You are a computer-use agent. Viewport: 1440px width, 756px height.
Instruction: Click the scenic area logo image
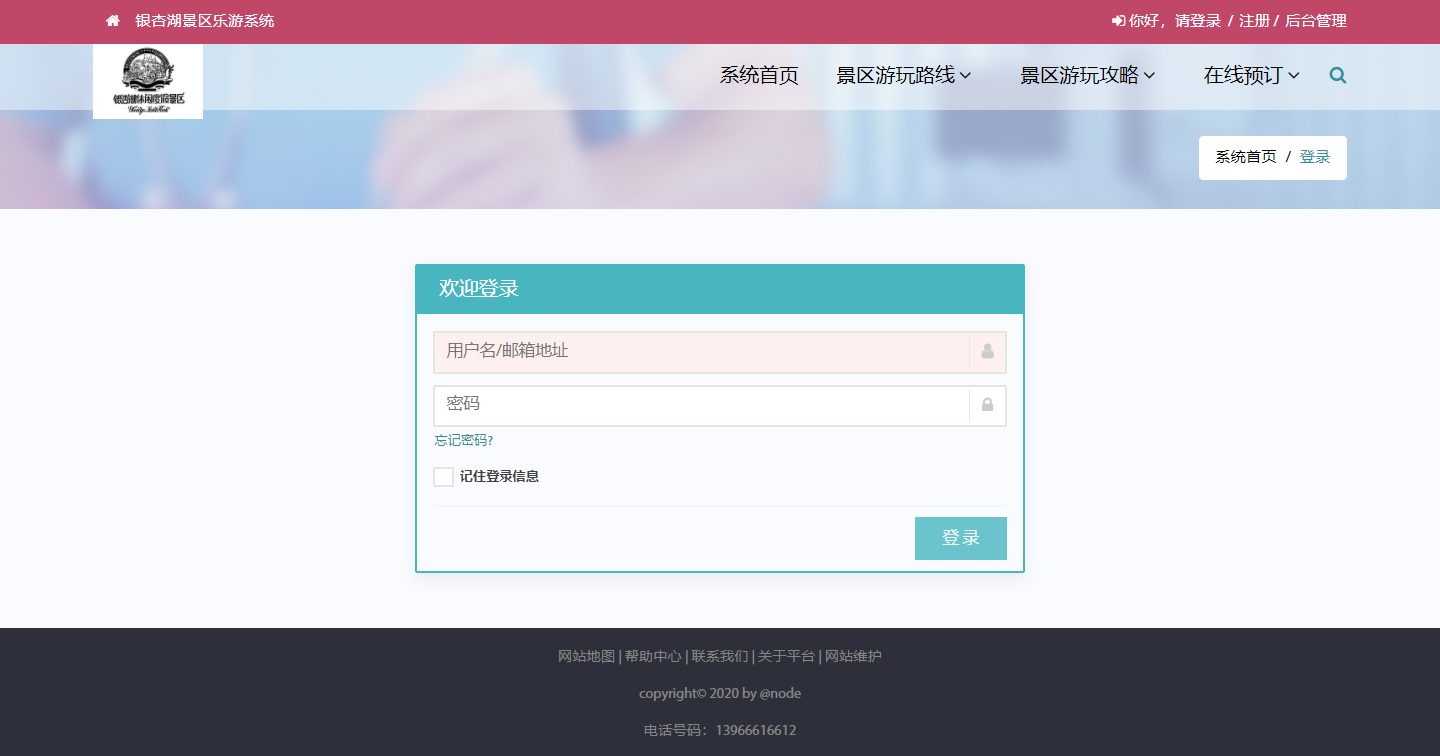[x=148, y=81]
